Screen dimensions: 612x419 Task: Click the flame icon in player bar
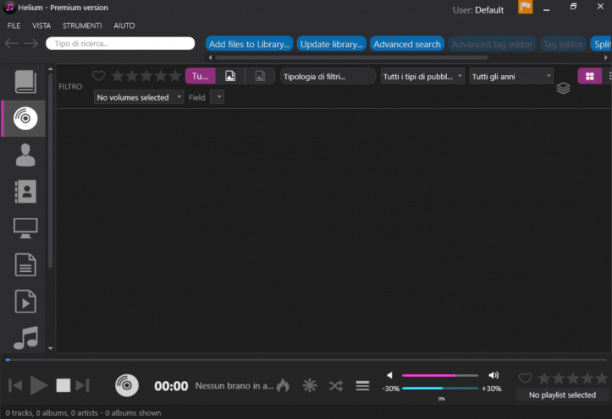[x=283, y=385]
